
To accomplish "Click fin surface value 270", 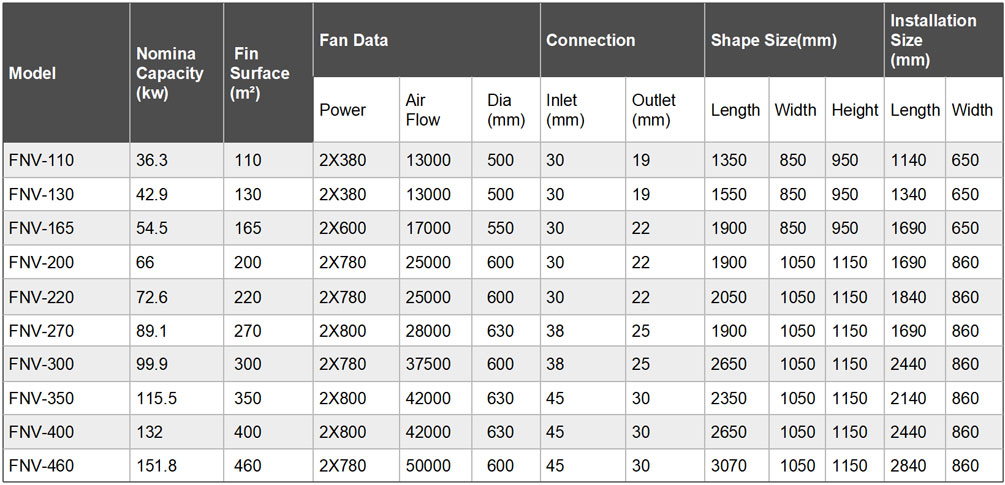I will click(269, 331).
